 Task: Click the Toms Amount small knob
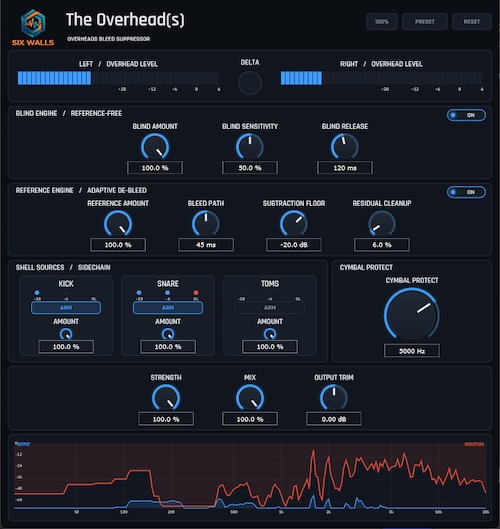tap(270, 334)
